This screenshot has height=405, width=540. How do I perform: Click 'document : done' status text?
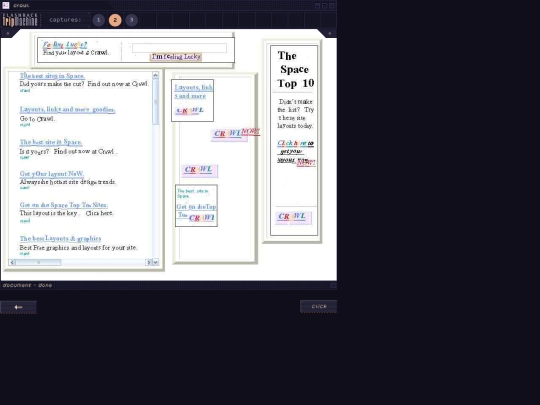pyautogui.click(x=27, y=285)
